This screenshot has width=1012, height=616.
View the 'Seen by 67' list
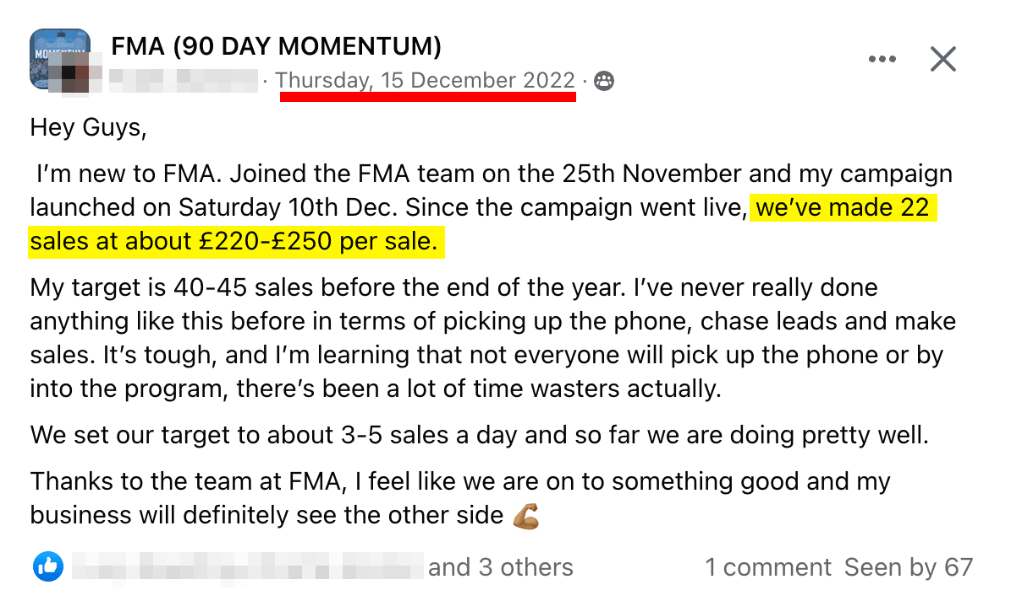[908, 567]
